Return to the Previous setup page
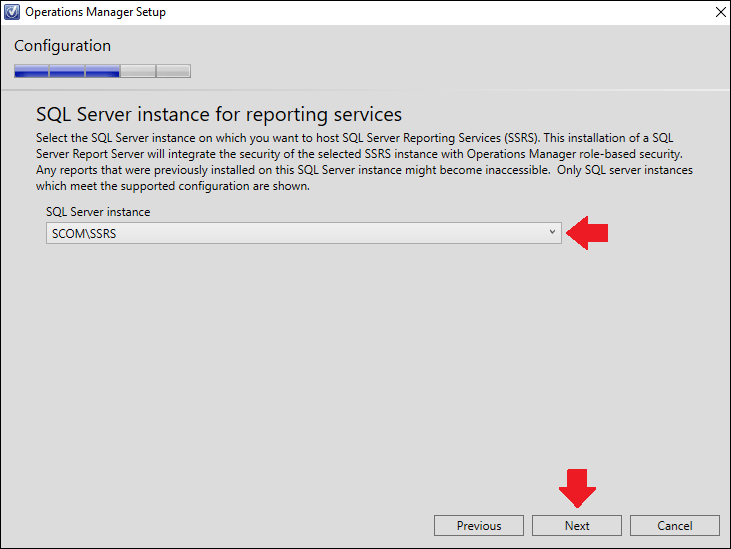731x549 pixels. 479,526
